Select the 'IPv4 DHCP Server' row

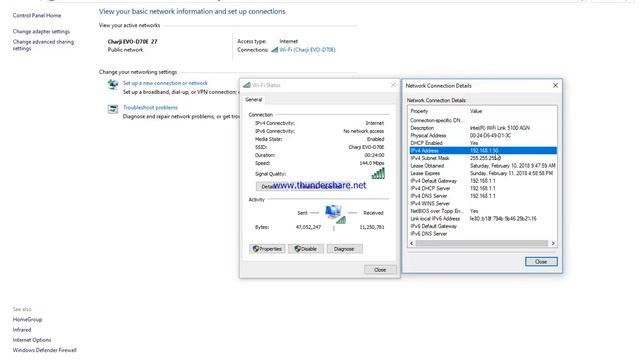pos(482,188)
